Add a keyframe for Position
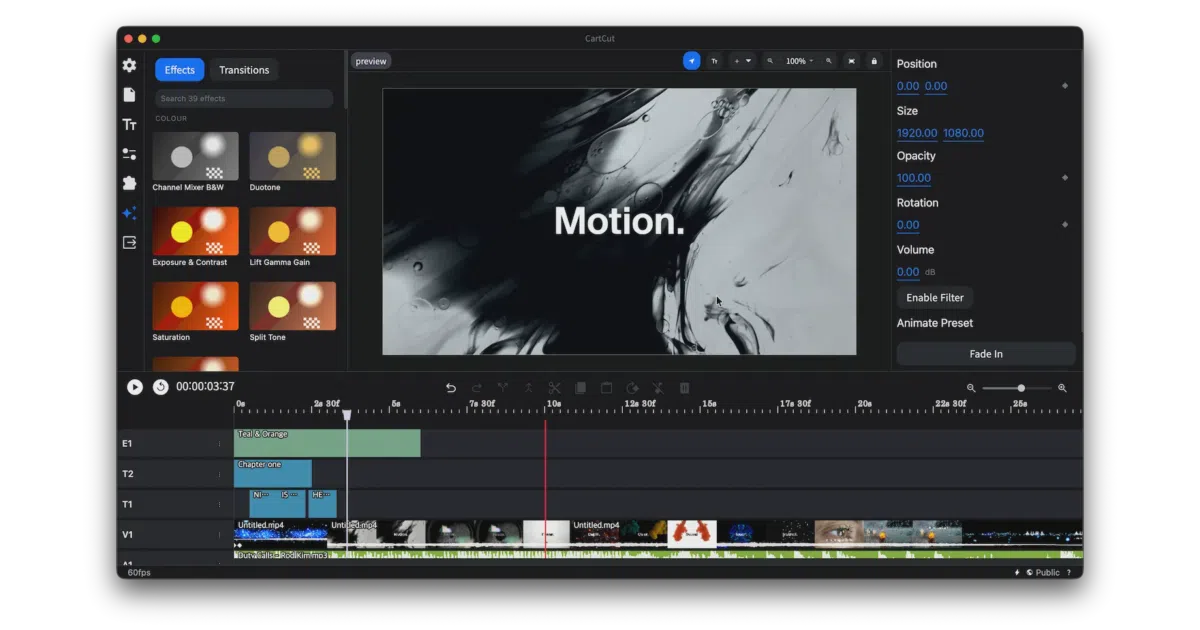Viewport: 1200px width, 630px height. point(1064,86)
